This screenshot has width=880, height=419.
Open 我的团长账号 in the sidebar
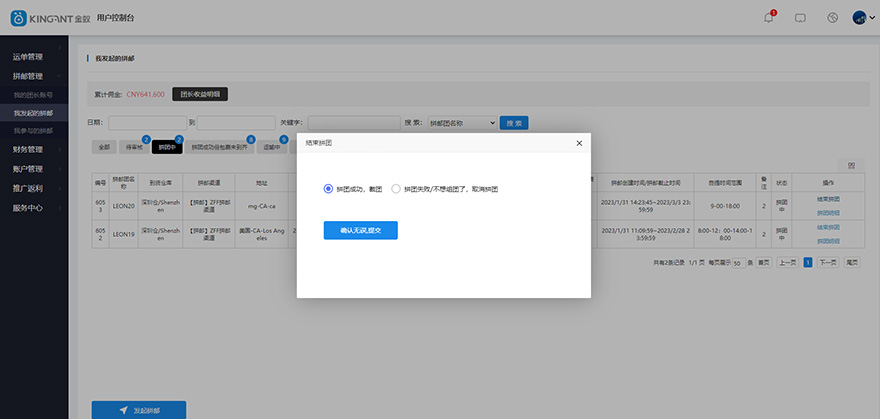[x=33, y=94]
